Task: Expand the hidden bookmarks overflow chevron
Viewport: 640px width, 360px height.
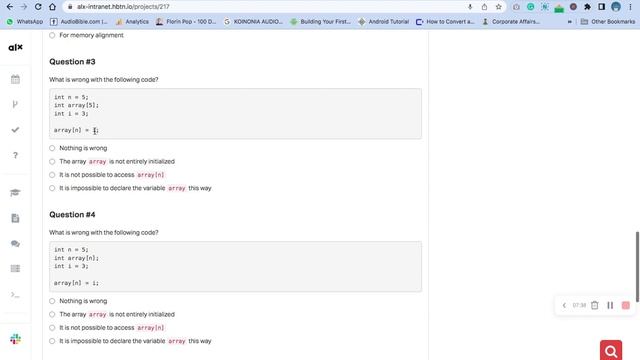Action: coord(570,22)
